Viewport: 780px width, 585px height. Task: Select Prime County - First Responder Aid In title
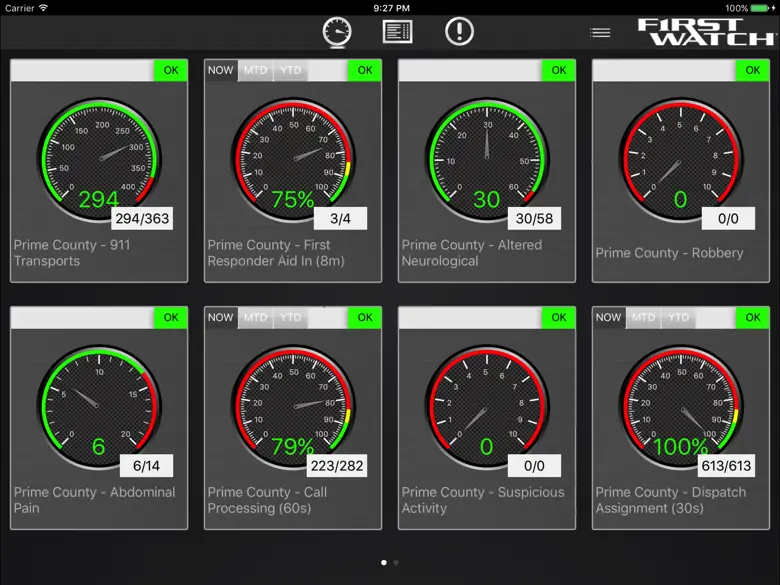click(276, 253)
